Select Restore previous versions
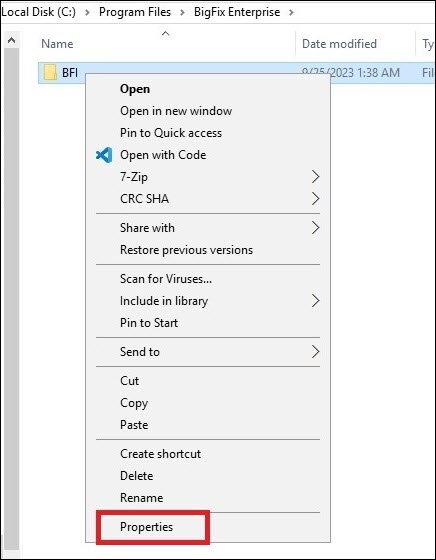The height and width of the screenshot is (560, 436). point(186,250)
